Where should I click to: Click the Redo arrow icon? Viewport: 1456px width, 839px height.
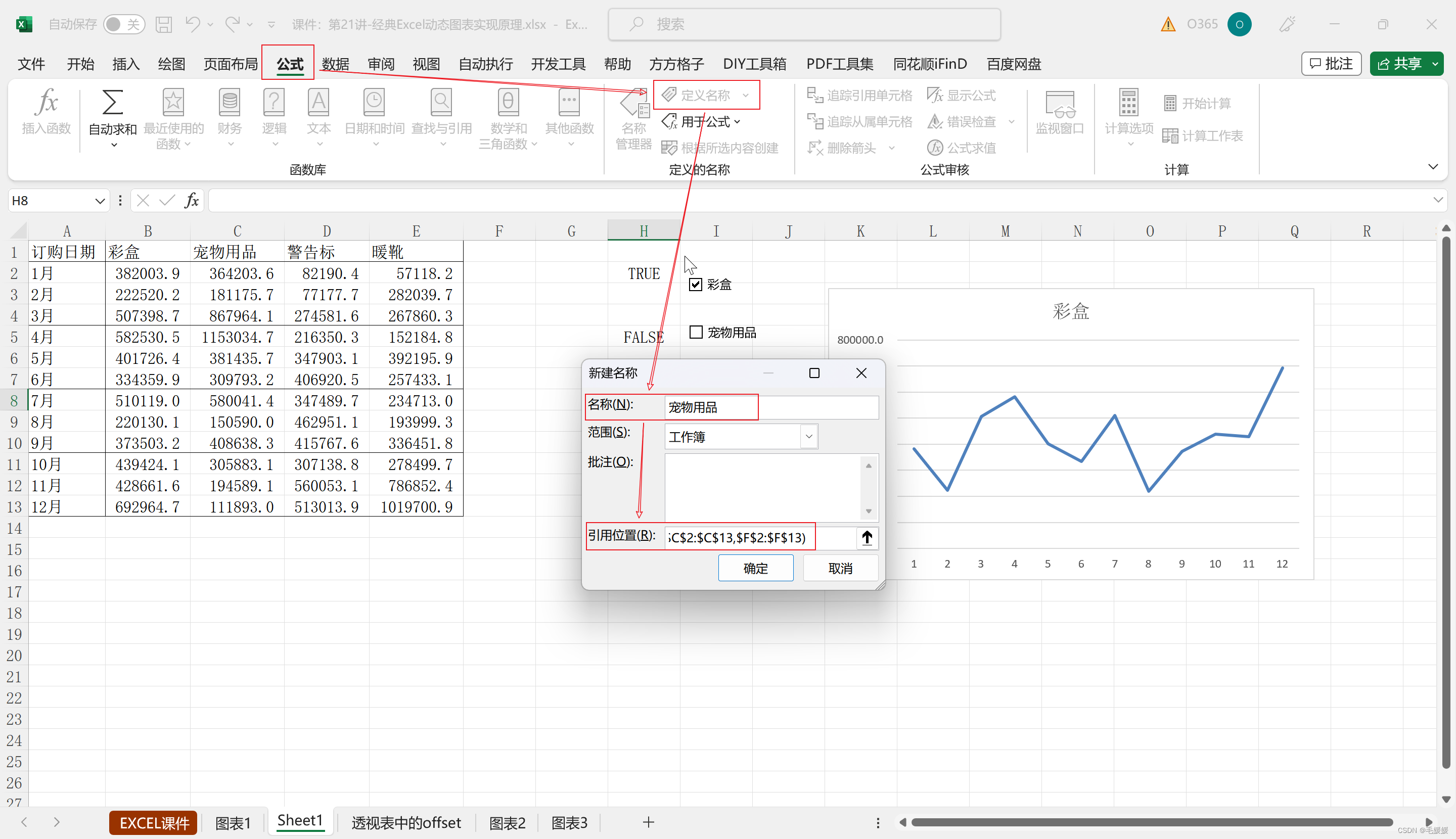click(232, 24)
